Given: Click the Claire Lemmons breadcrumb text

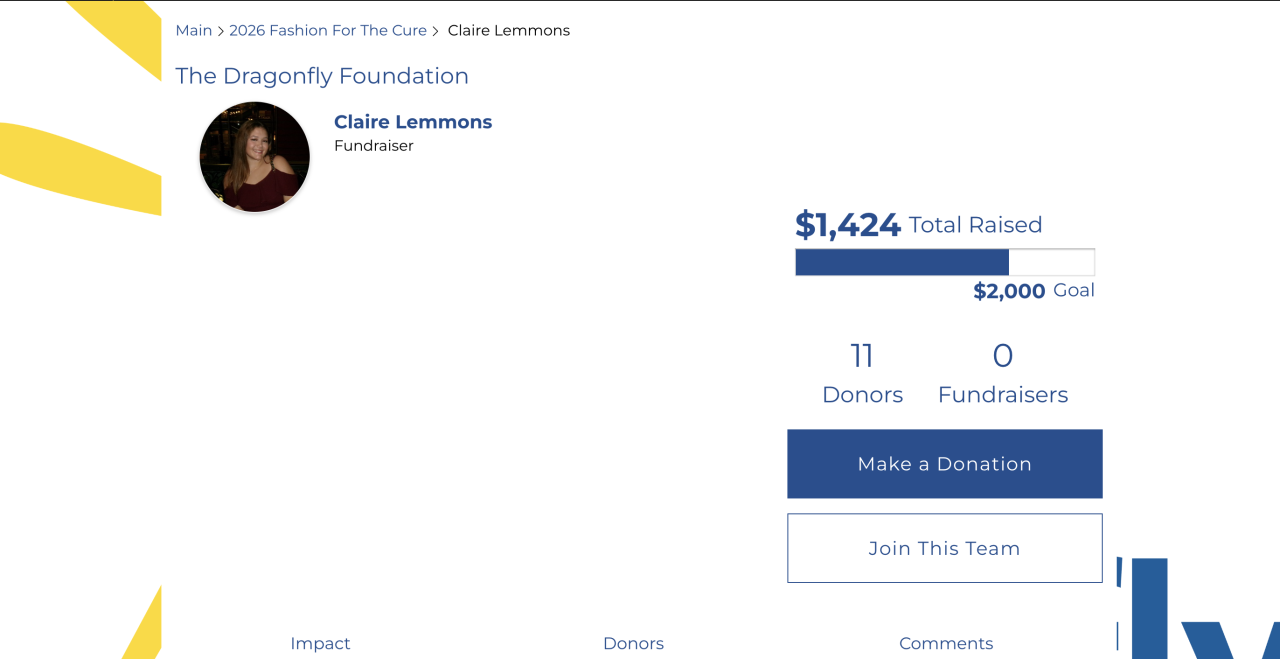Looking at the screenshot, I should coord(508,31).
